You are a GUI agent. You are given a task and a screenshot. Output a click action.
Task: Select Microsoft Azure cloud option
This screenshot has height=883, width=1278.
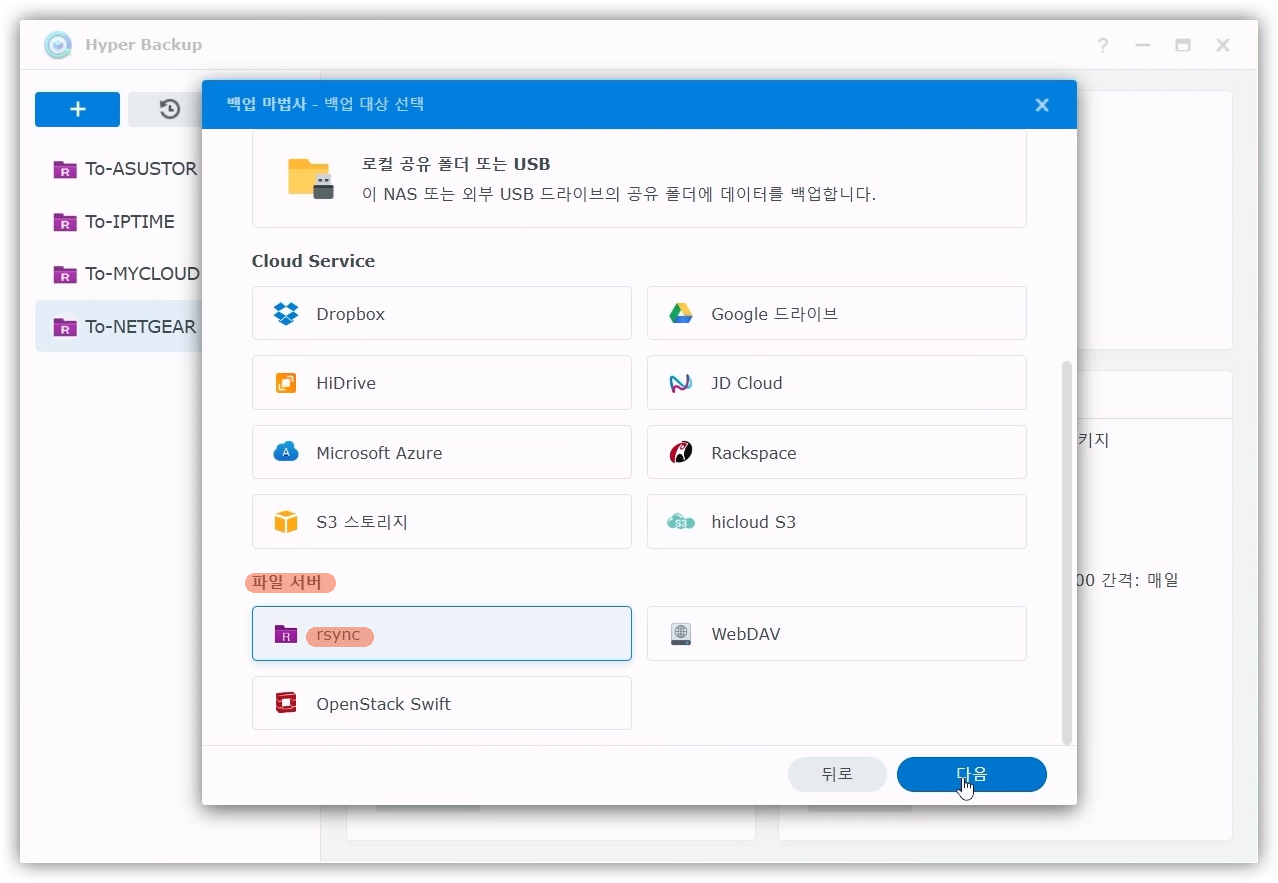pos(441,453)
